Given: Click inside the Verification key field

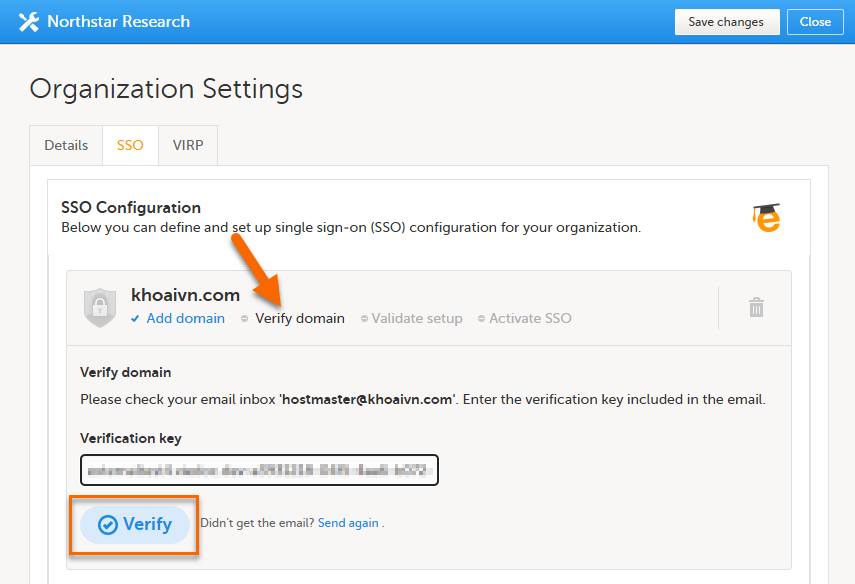Looking at the screenshot, I should [x=259, y=469].
